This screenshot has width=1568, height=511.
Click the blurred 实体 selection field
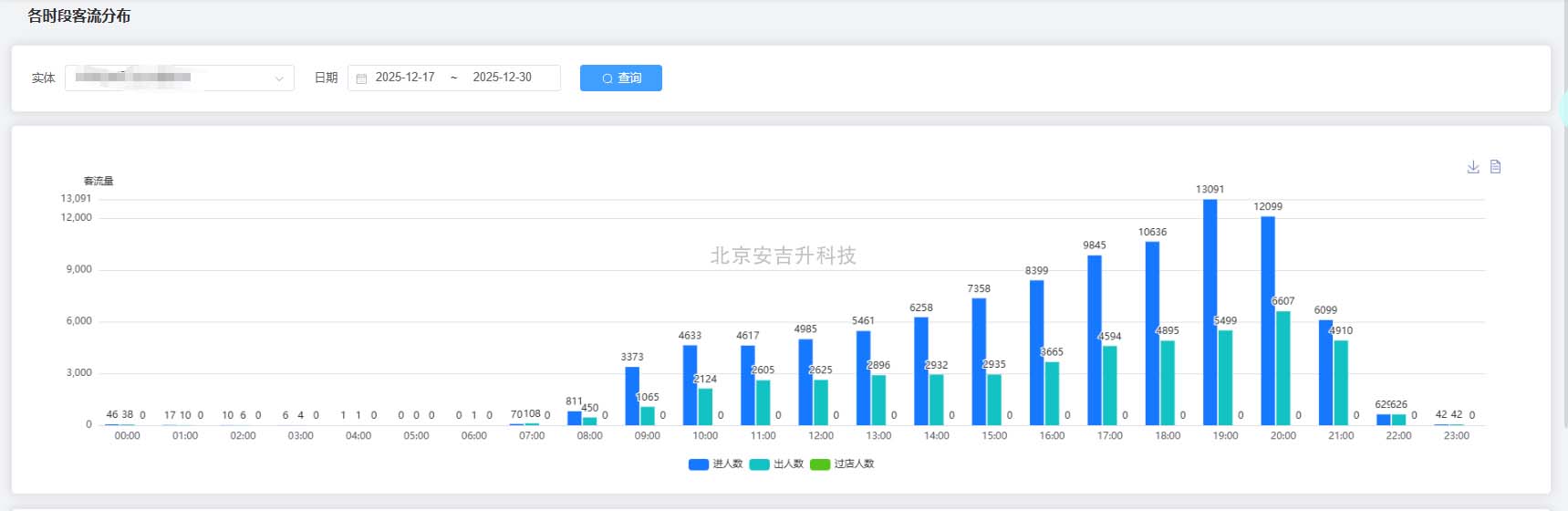164,78
